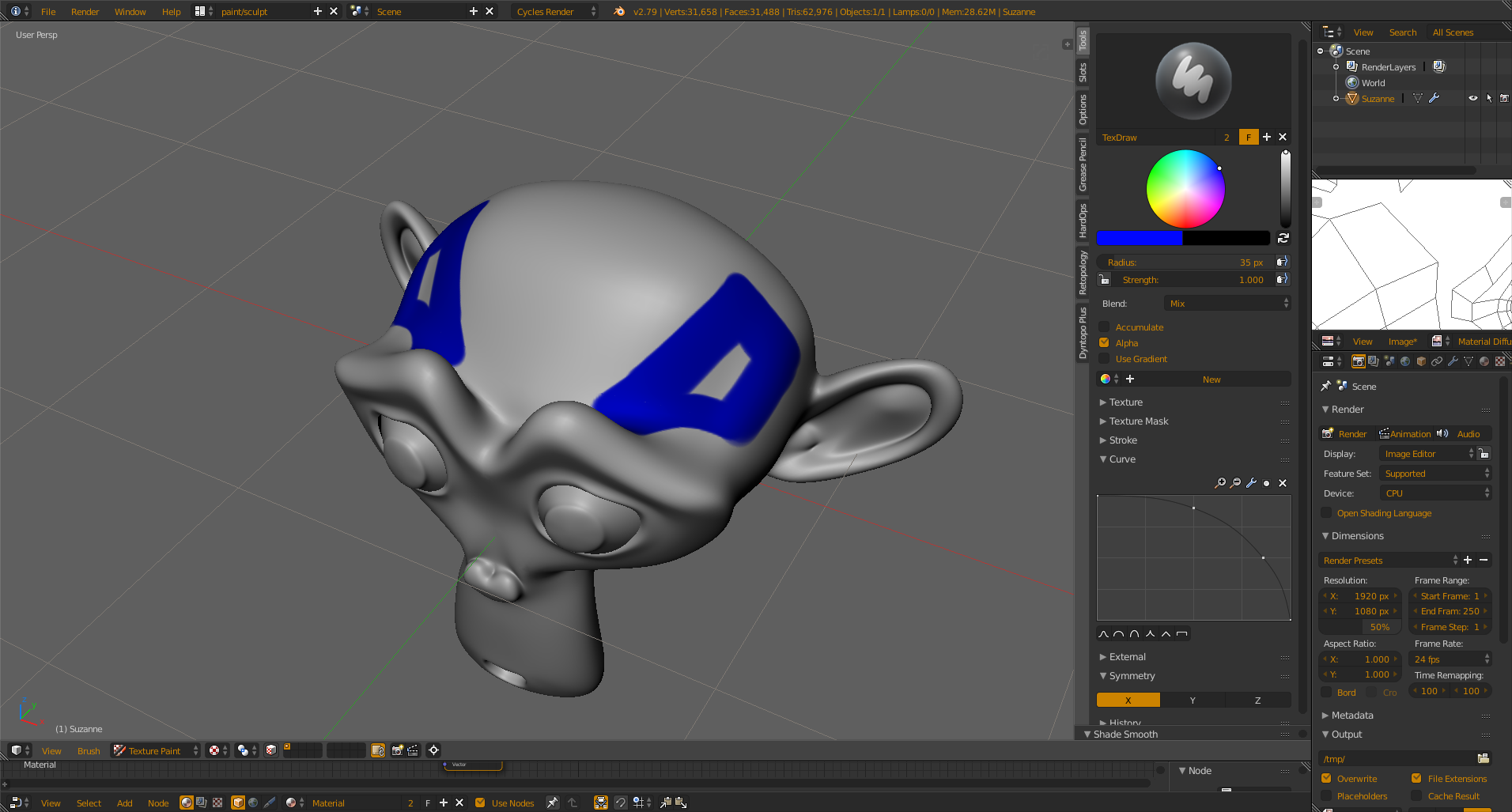Pin the node editor to current material

click(553, 803)
